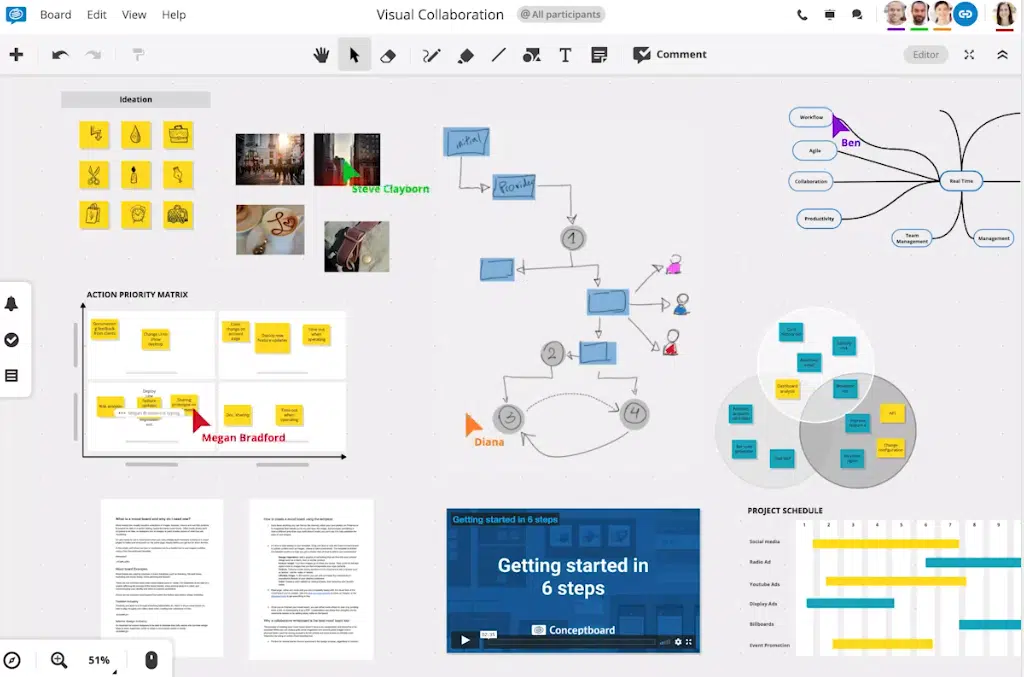Play the Getting started video
This screenshot has width=1024, height=677.
(x=464, y=640)
